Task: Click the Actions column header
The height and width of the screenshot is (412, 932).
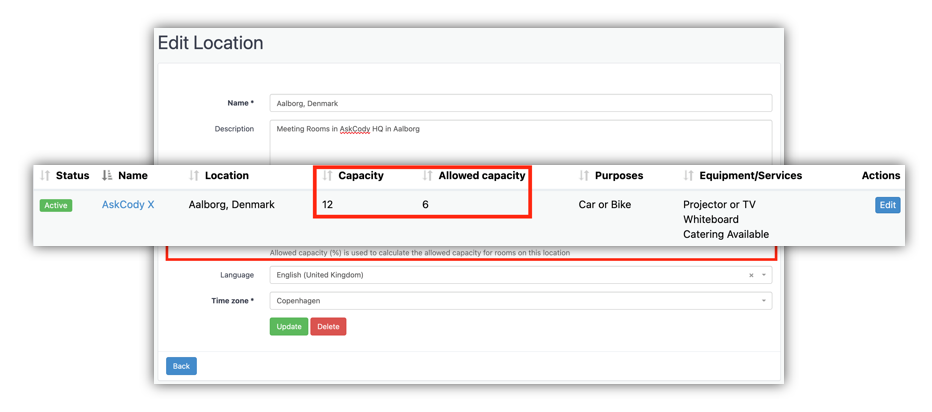Action: [881, 175]
